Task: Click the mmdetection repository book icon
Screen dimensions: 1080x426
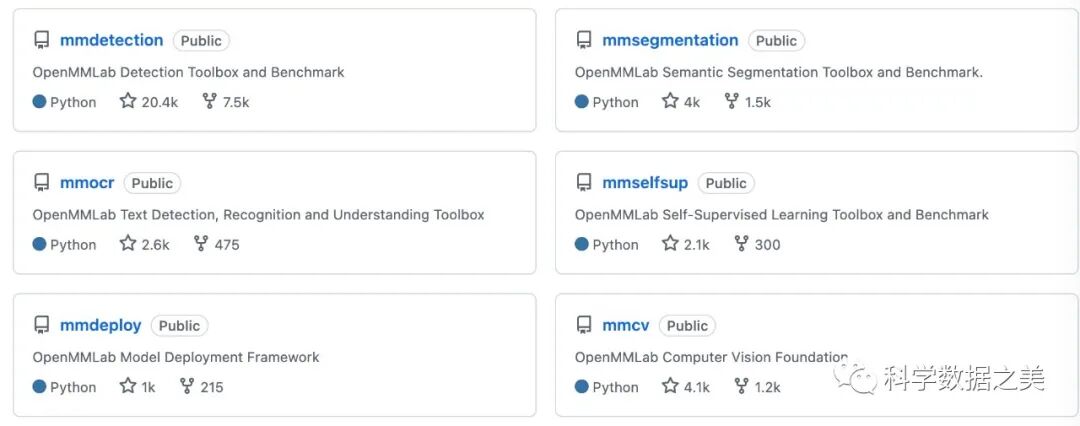Action: (41, 41)
